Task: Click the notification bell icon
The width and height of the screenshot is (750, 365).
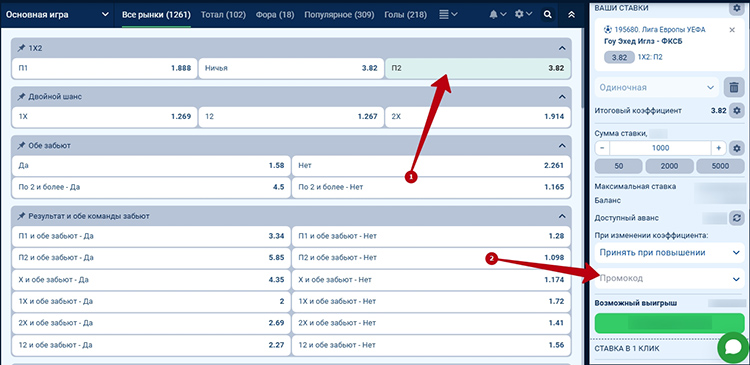Action: 494,15
